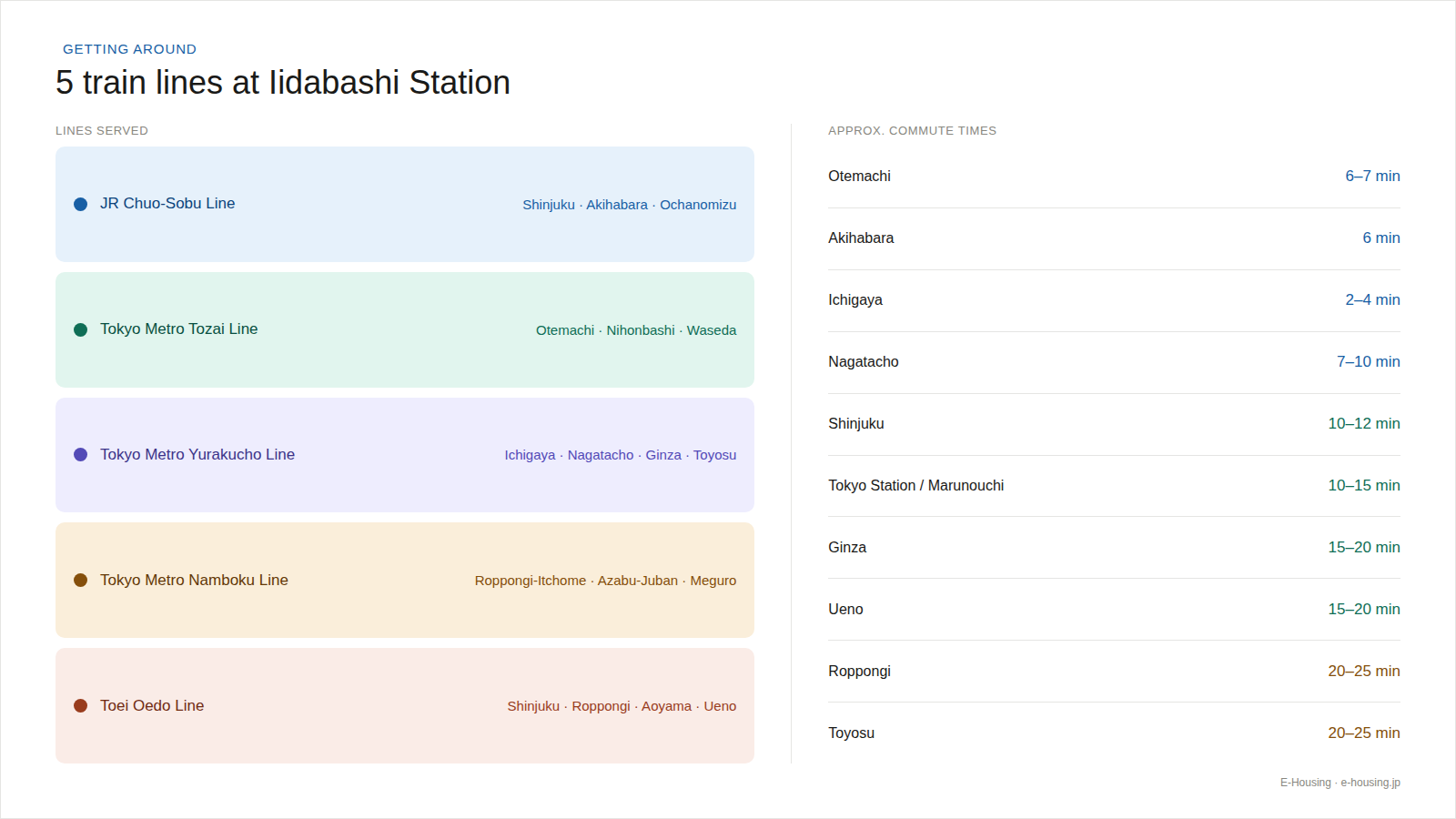Click Ginza in the commute times list
This screenshot has height=819, width=1456.
847,548
